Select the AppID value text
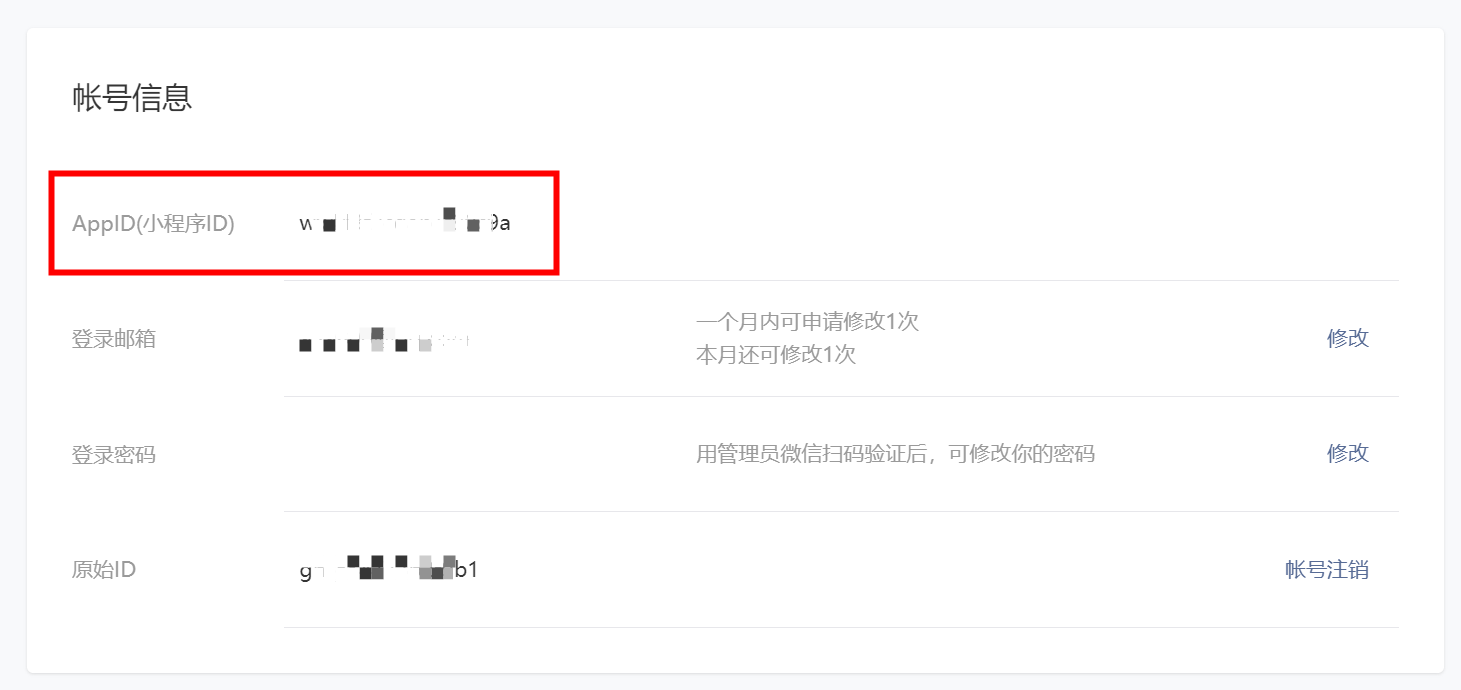This screenshot has width=1461, height=690. [405, 222]
